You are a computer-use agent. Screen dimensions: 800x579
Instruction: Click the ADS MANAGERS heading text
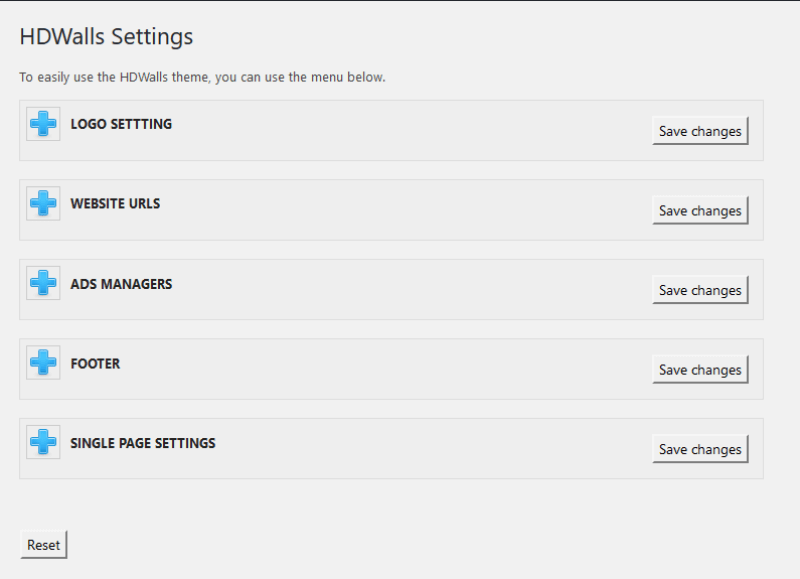coord(121,284)
